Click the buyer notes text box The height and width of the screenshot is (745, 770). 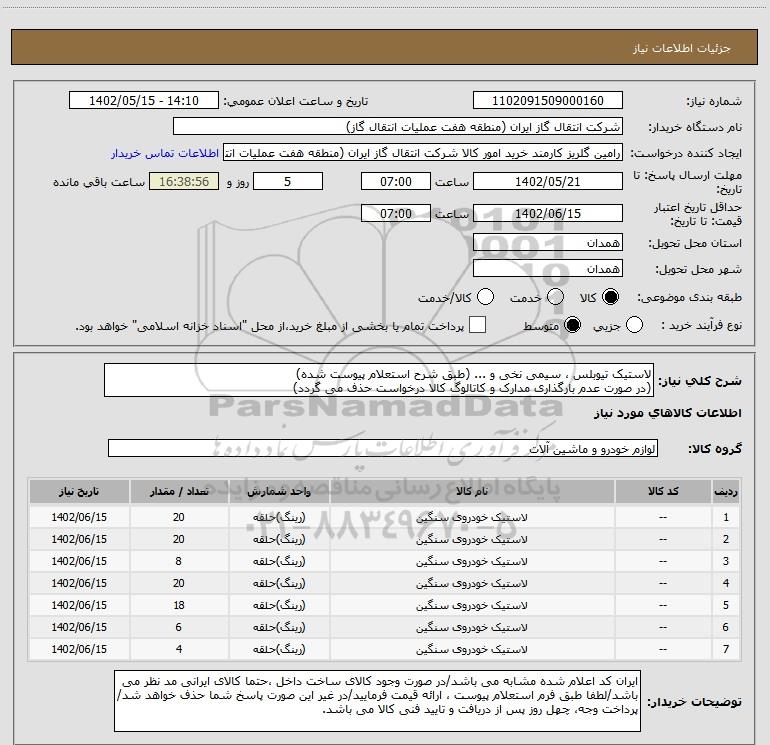(378, 701)
